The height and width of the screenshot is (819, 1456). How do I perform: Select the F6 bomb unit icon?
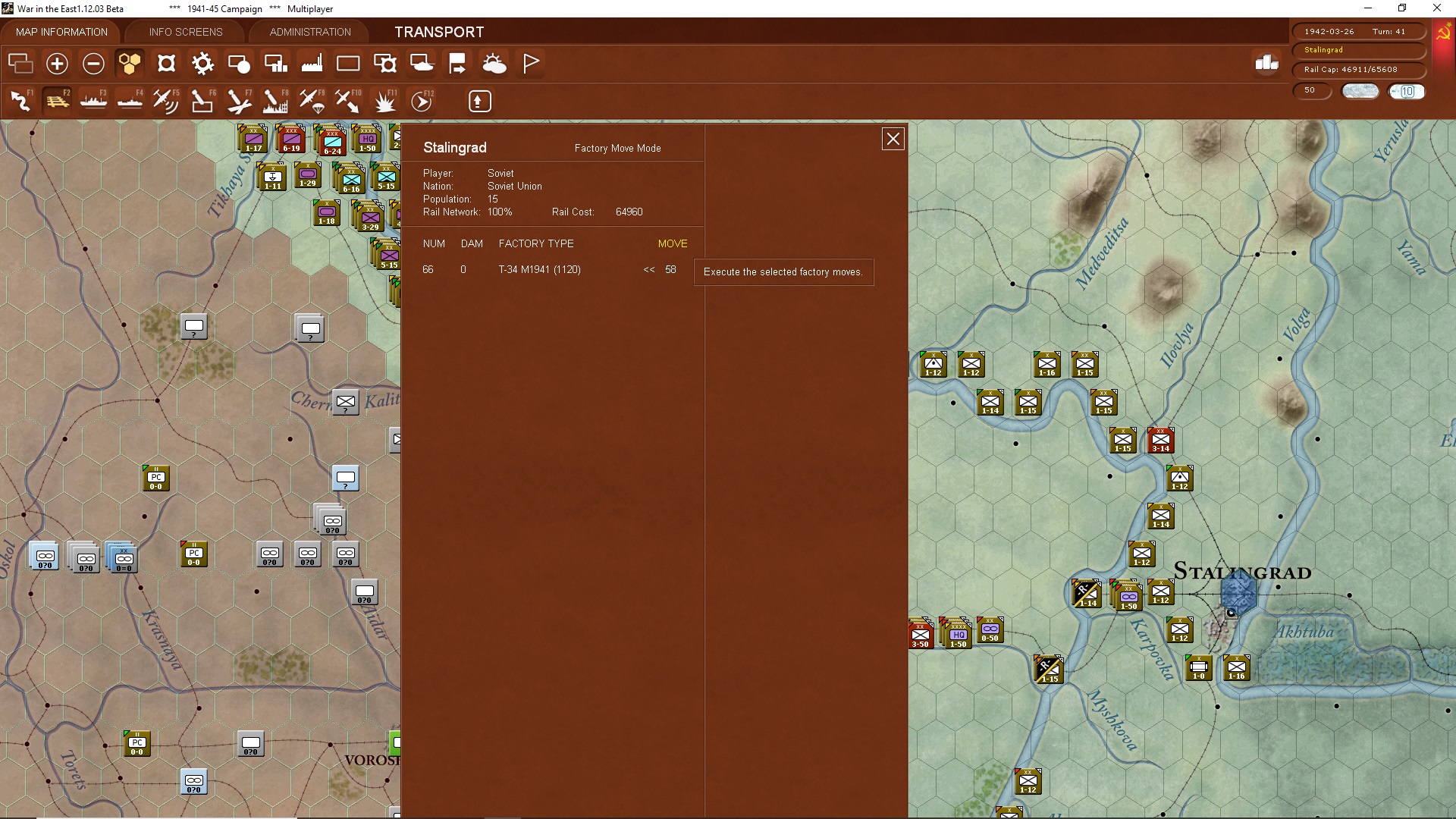(202, 101)
